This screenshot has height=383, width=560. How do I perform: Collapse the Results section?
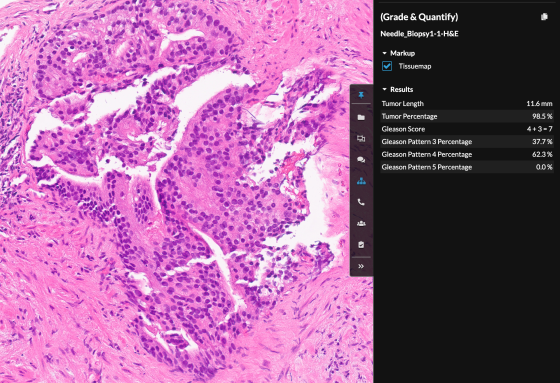[x=385, y=89]
